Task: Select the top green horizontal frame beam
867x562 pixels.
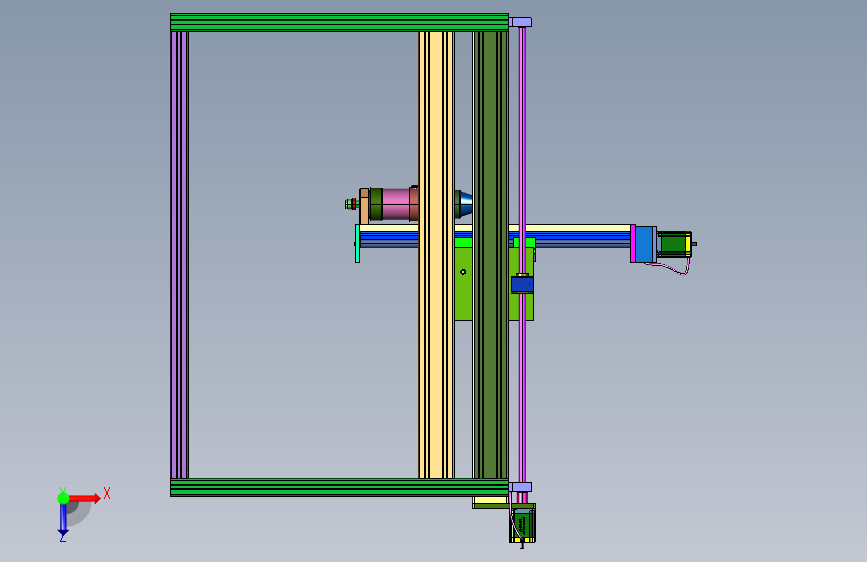Action: pos(339,22)
